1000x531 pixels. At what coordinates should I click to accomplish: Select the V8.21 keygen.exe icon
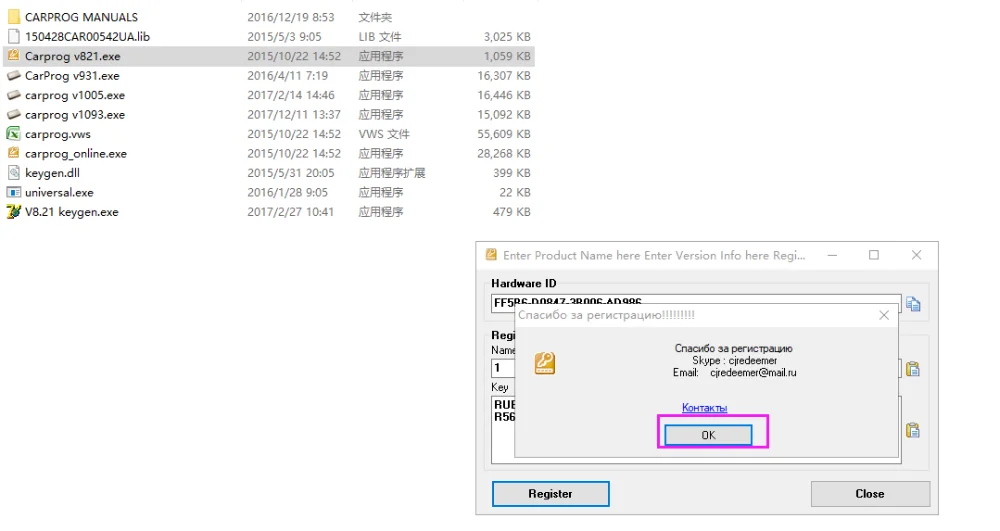(x=13, y=212)
